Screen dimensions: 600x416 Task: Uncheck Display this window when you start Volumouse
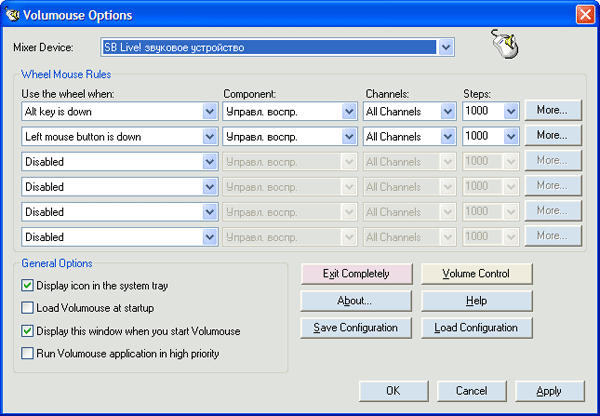click(x=28, y=331)
